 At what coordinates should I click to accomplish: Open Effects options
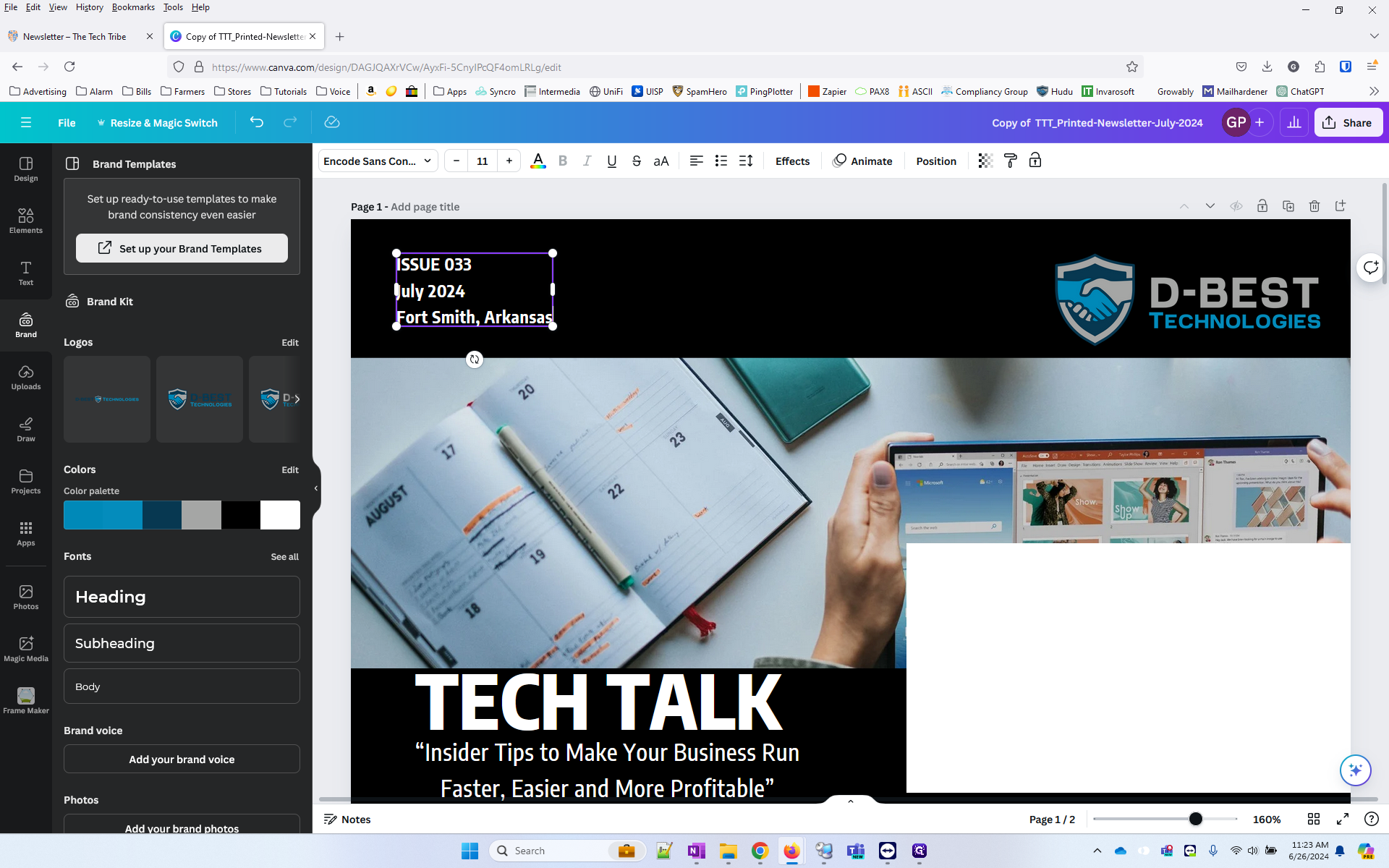[x=792, y=161]
